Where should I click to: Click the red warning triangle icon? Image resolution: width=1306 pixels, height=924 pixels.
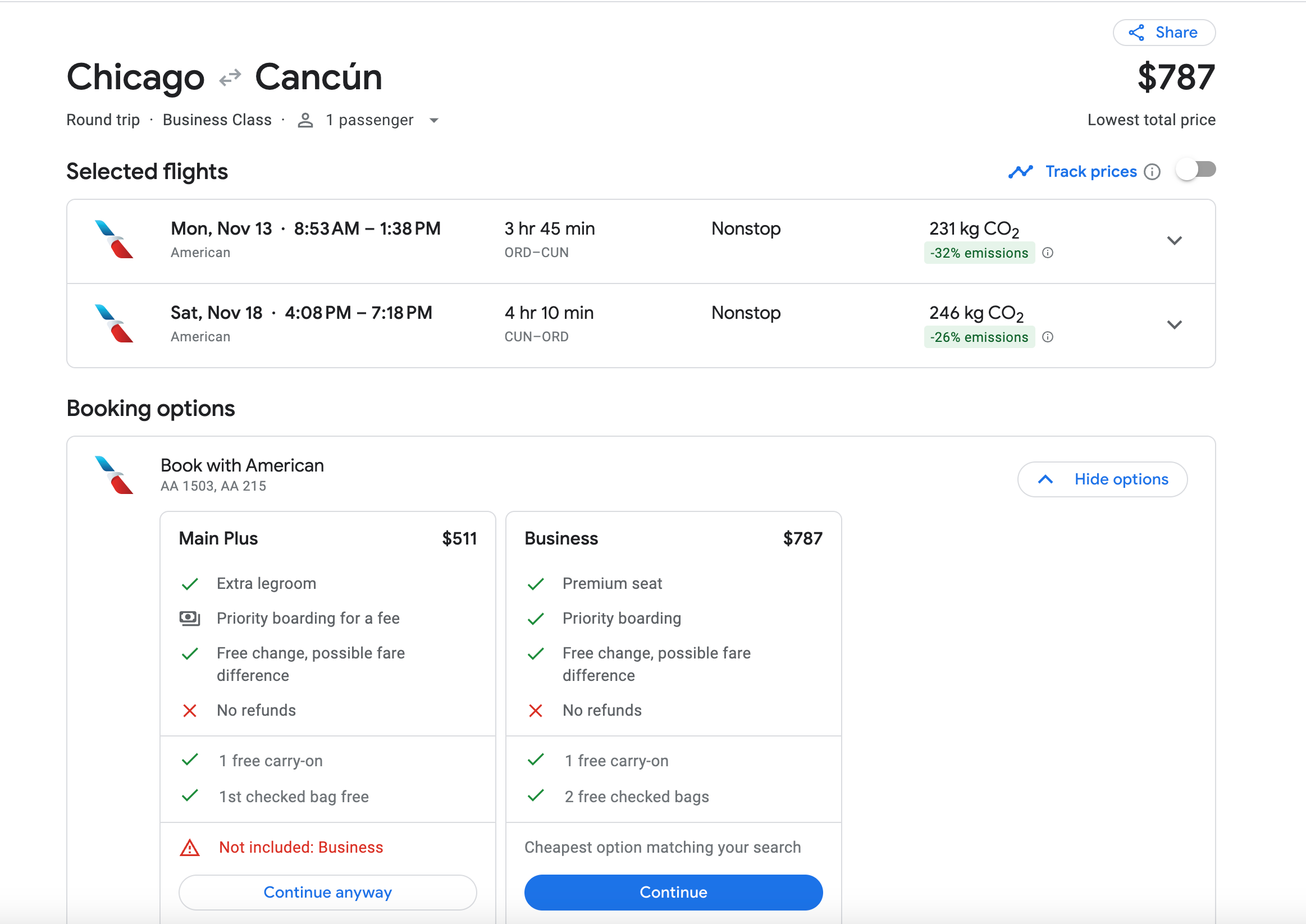[189, 848]
